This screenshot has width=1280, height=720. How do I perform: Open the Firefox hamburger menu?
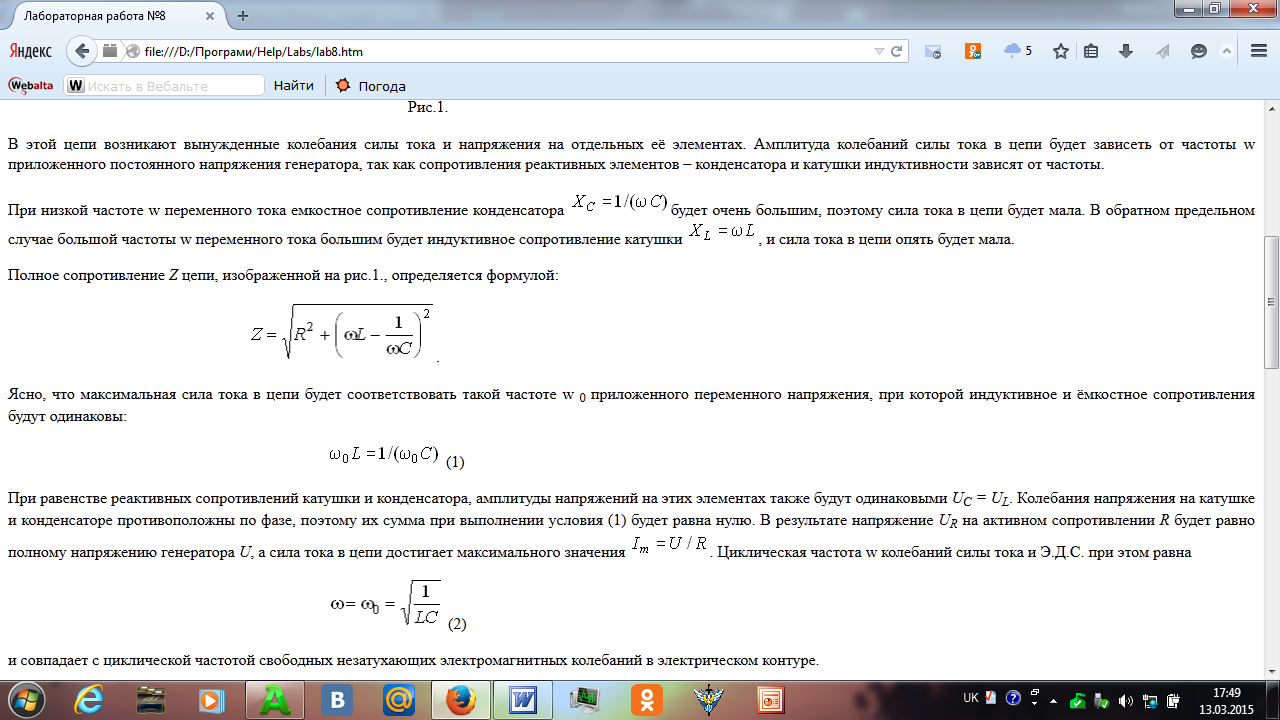pos(1259,51)
